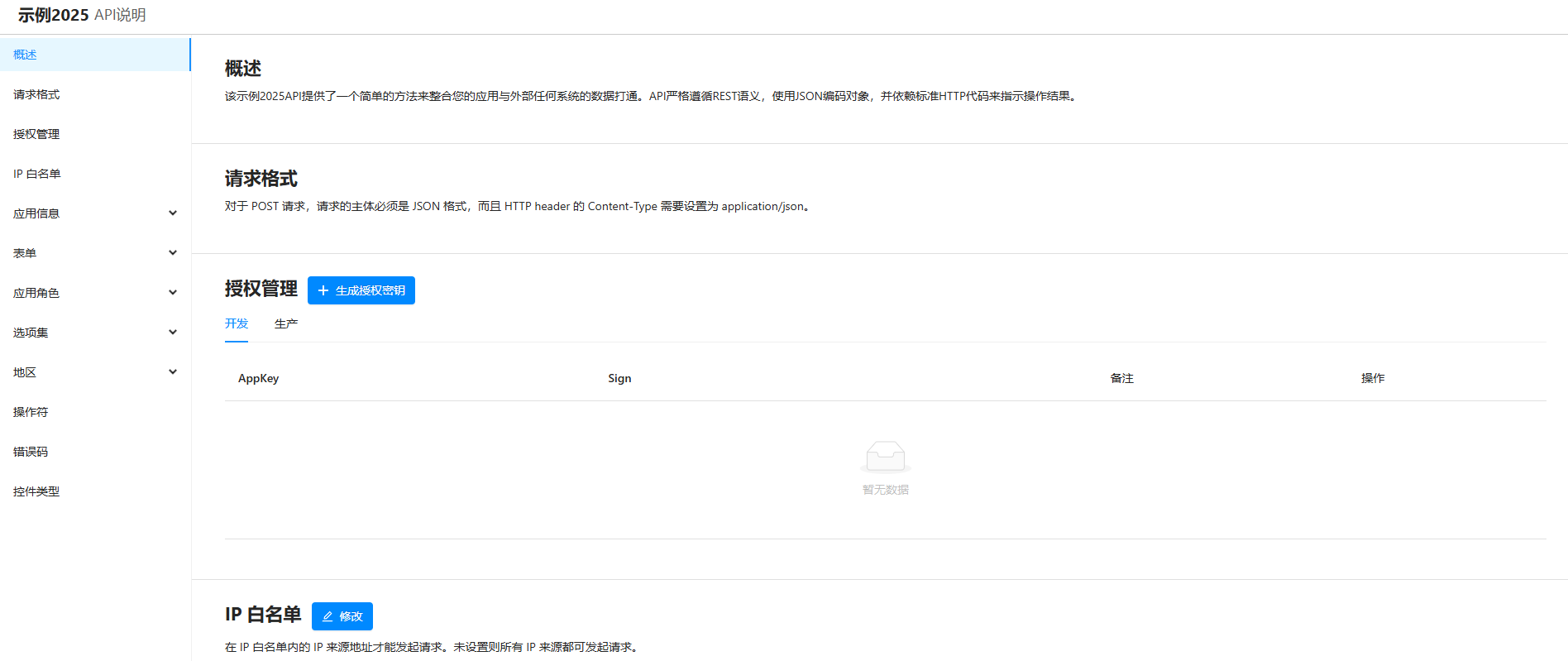
Task: Select 控件类型 in the sidebar
Action: [36, 491]
